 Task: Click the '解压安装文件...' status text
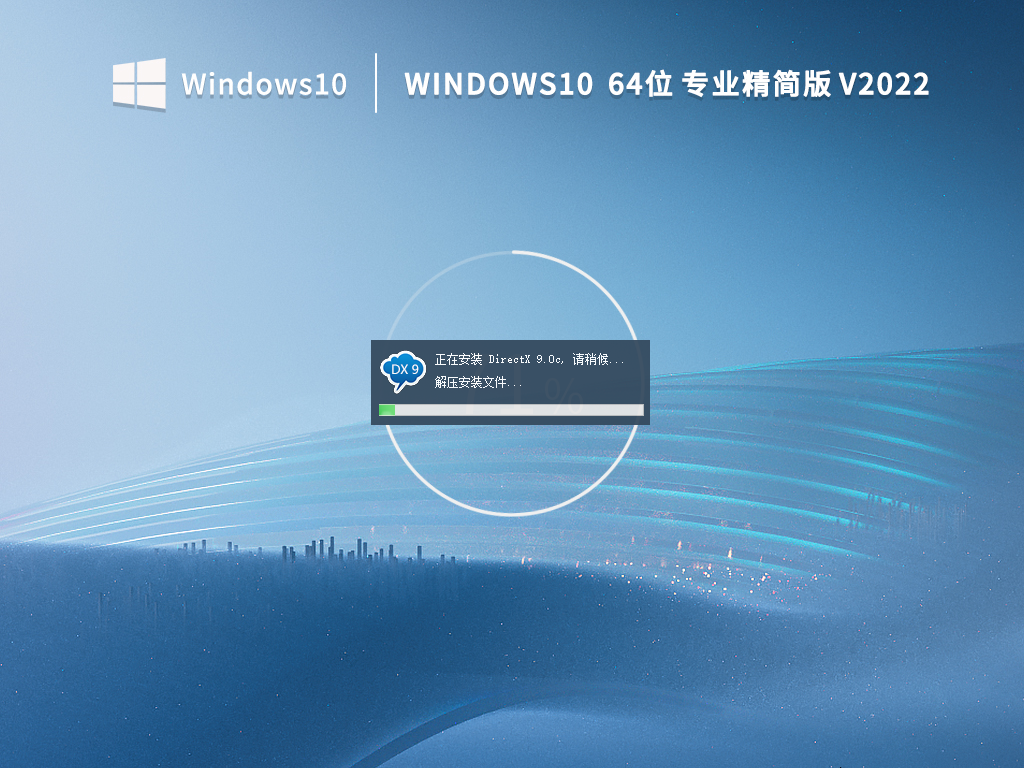tap(479, 382)
